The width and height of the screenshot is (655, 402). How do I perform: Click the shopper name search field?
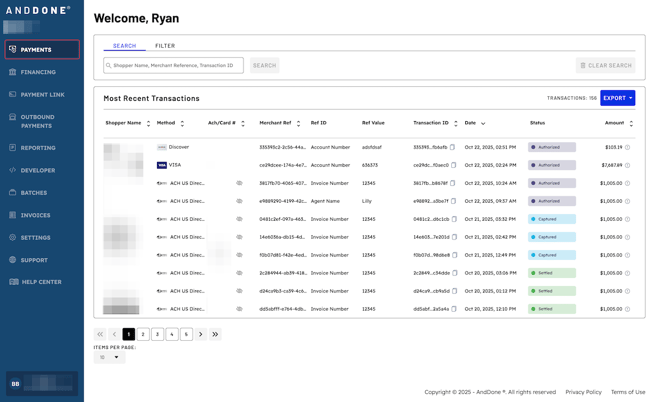coord(174,65)
